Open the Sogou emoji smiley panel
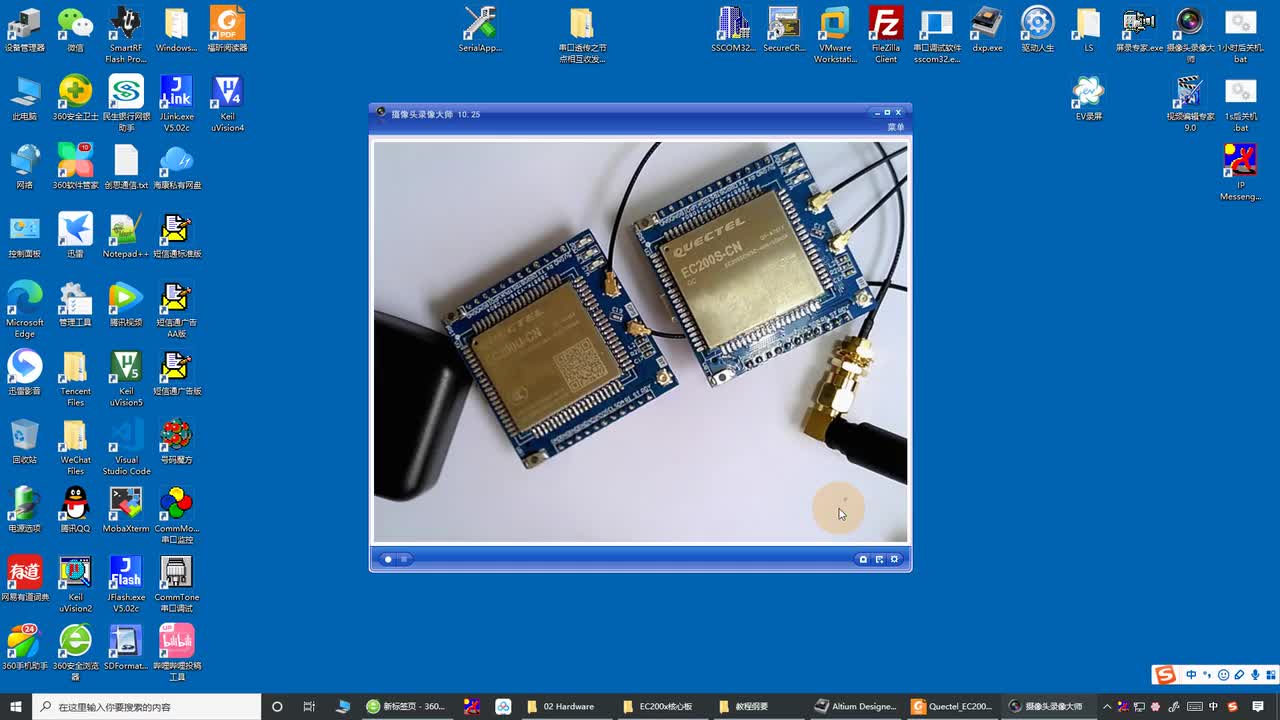This screenshot has width=1280, height=720. (1223, 675)
